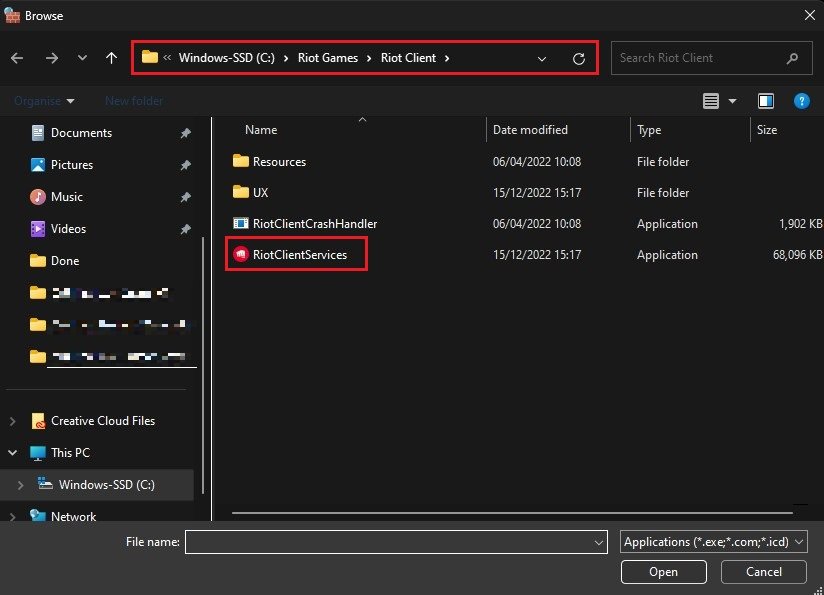Sort files by the Name column

point(261,130)
